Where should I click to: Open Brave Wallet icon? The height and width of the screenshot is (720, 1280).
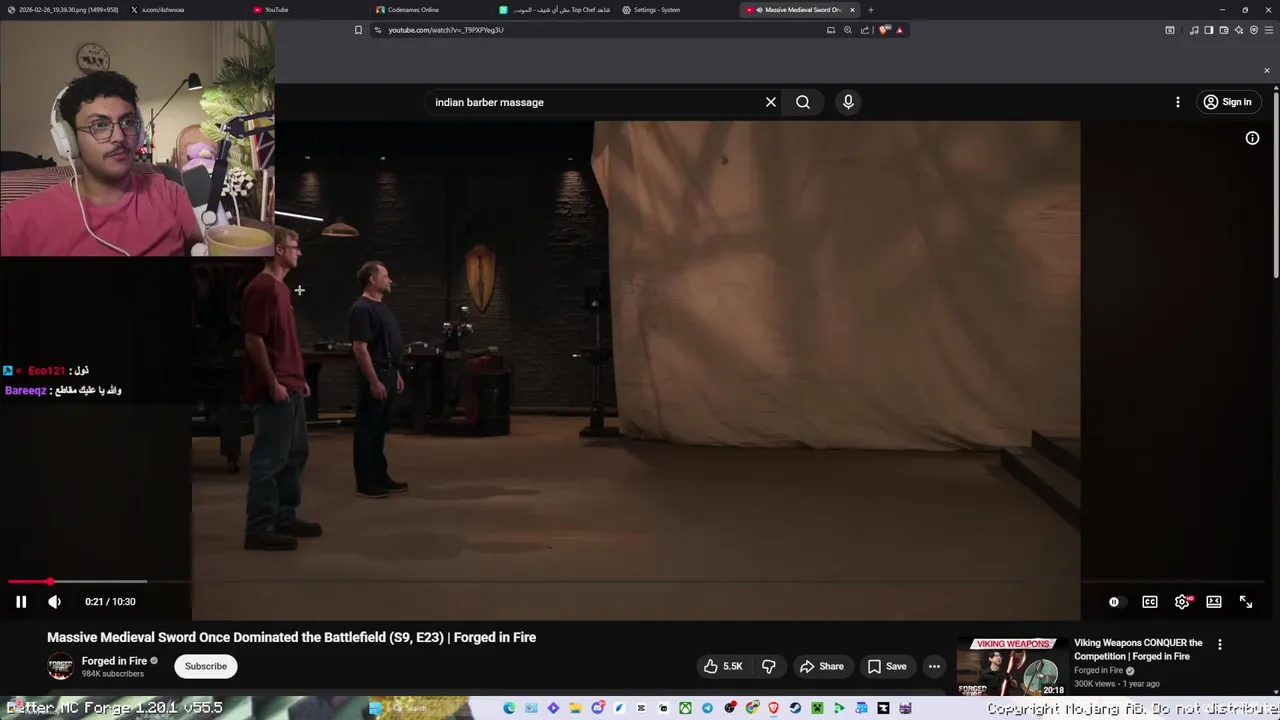tap(1224, 30)
